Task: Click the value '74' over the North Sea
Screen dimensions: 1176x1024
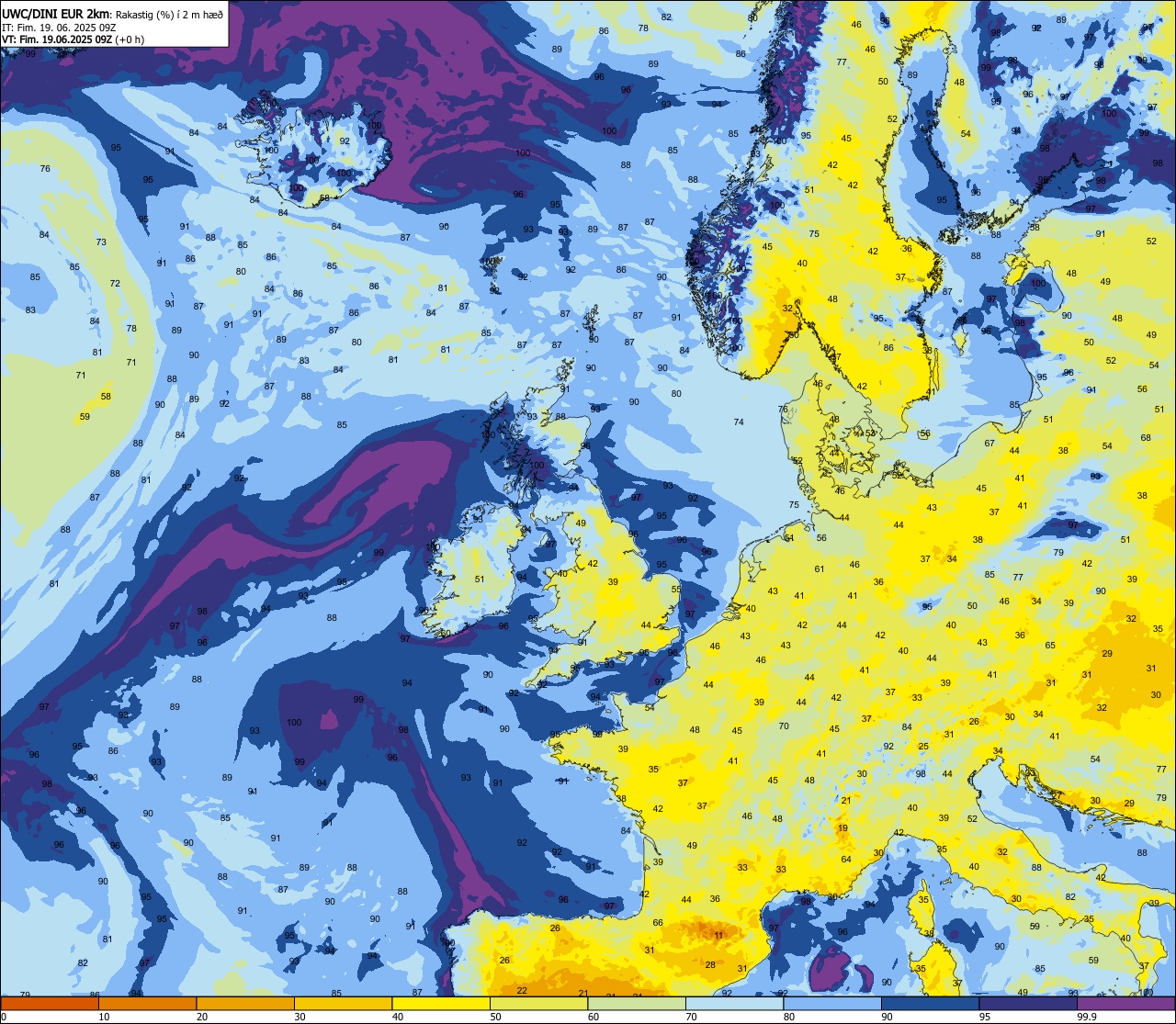Action: coord(739,422)
